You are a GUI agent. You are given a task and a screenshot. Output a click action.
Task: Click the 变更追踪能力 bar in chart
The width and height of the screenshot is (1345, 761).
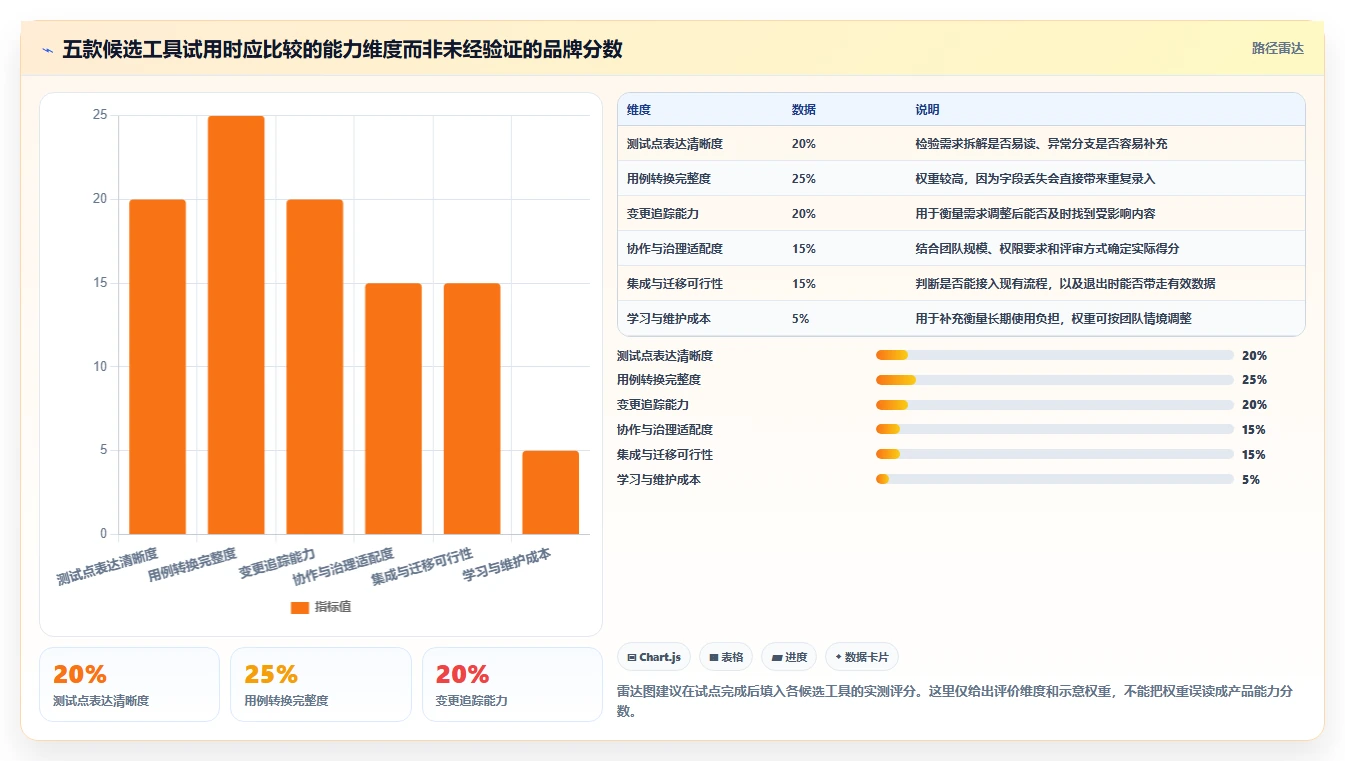point(315,366)
